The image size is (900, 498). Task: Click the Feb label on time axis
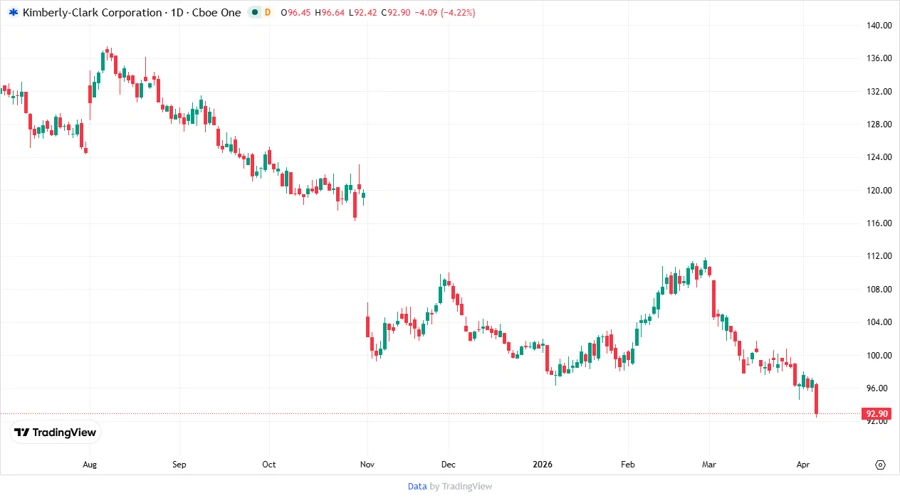click(x=628, y=464)
